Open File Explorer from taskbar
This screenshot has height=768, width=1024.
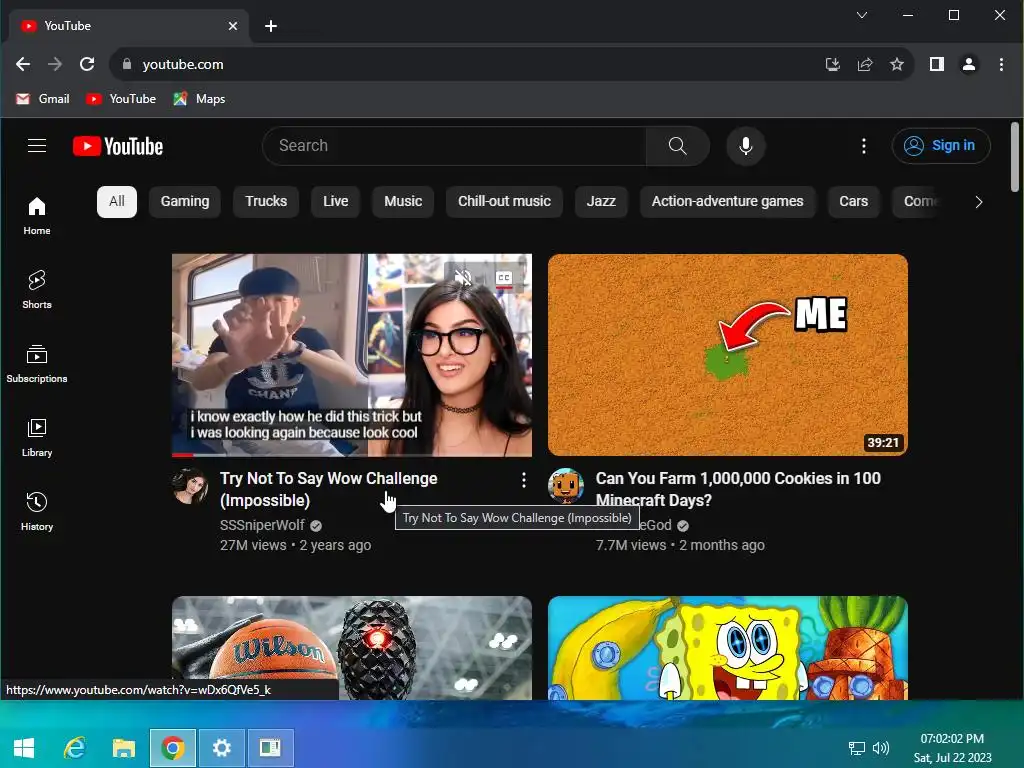(123, 747)
